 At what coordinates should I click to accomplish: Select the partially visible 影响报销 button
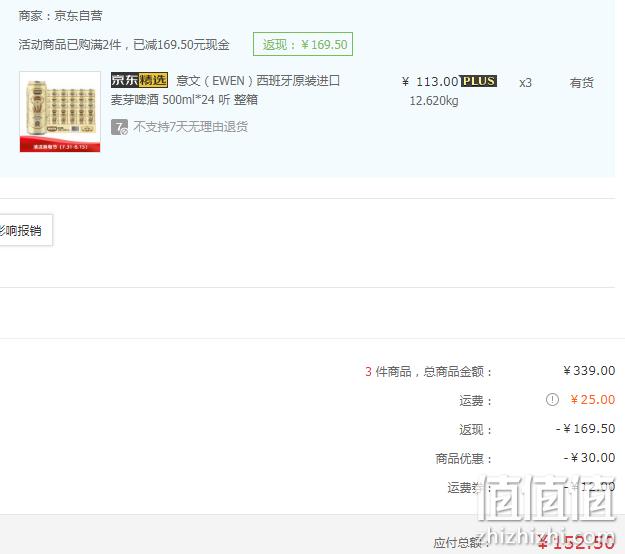pos(26,230)
